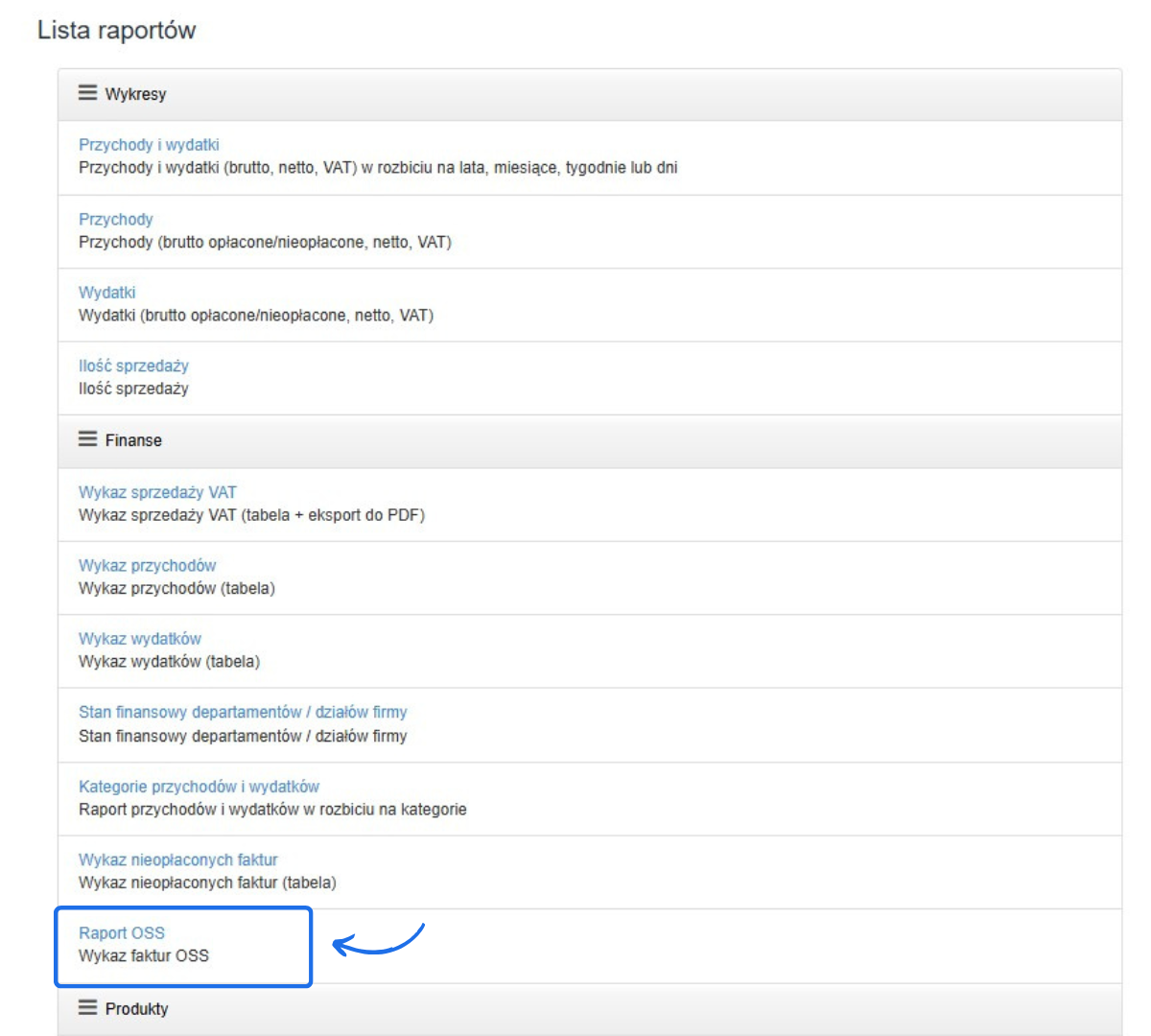
Task: Collapse the Wykresy section header
Action: (135, 94)
